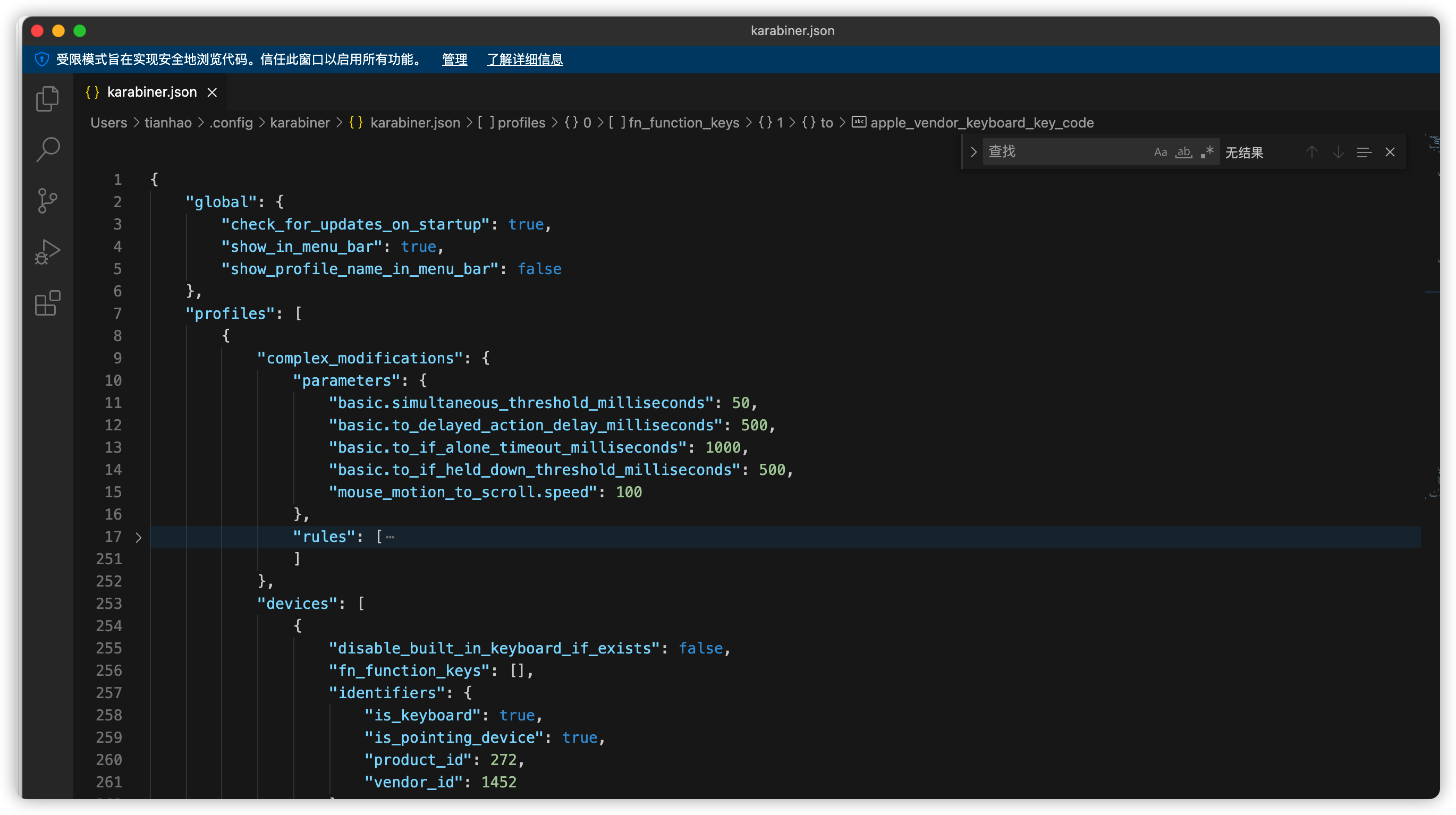This screenshot has width=1456, height=815.
Task: Click product_id value 272
Action: click(504, 760)
